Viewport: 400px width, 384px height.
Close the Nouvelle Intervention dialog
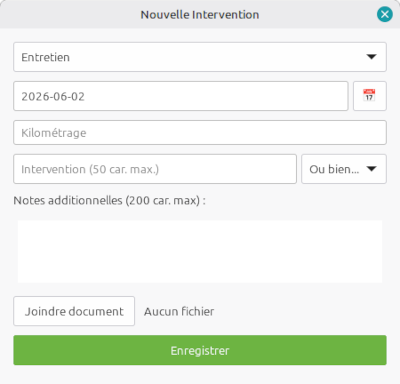pyautogui.click(x=385, y=14)
